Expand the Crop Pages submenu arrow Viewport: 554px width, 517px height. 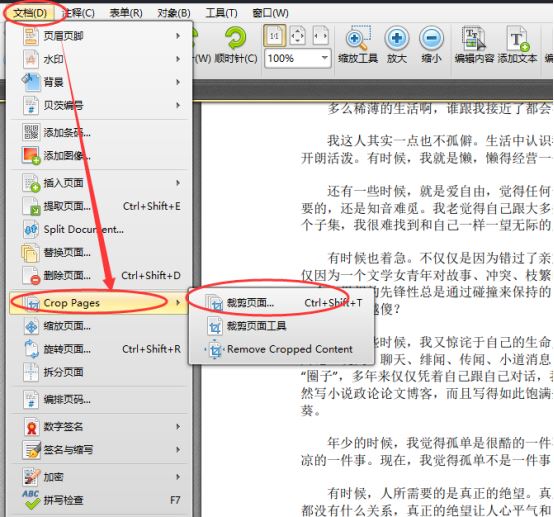point(178,303)
